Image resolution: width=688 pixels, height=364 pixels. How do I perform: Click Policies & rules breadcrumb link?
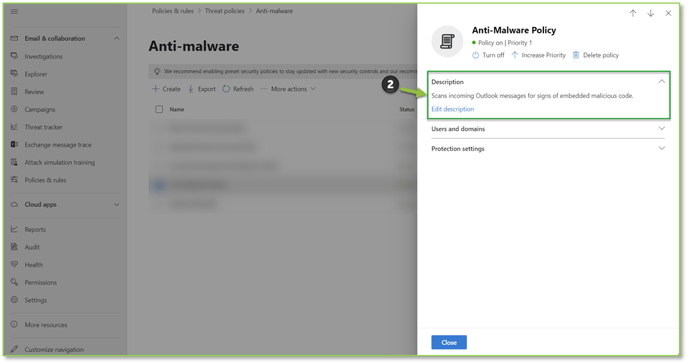click(x=172, y=11)
